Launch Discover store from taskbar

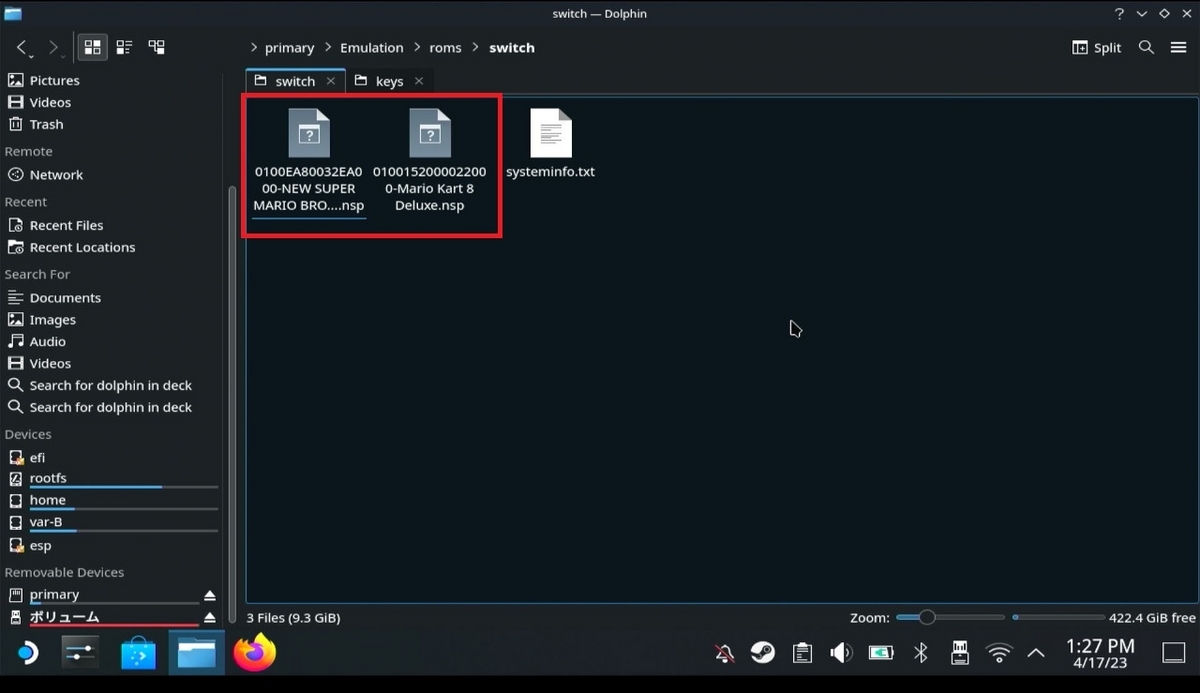tap(138, 653)
